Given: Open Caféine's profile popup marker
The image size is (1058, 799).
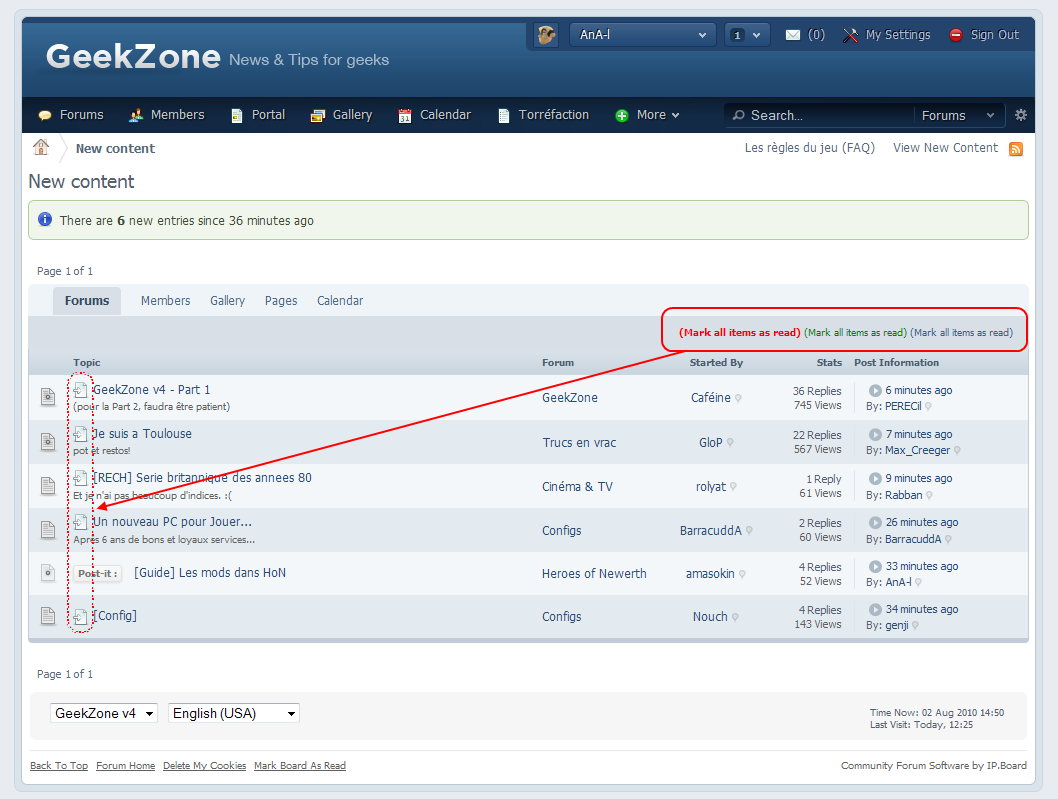Looking at the screenshot, I should tap(738, 398).
